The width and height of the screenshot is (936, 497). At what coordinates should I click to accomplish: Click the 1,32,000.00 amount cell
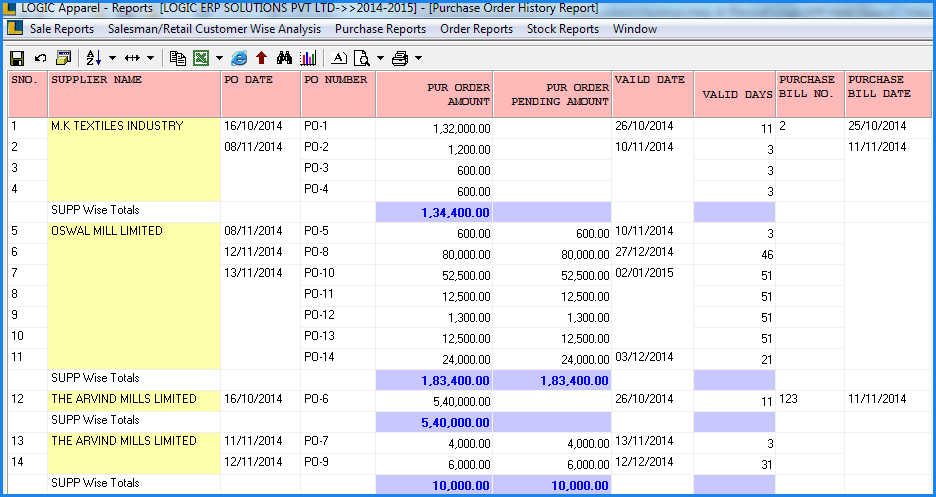(x=435, y=129)
